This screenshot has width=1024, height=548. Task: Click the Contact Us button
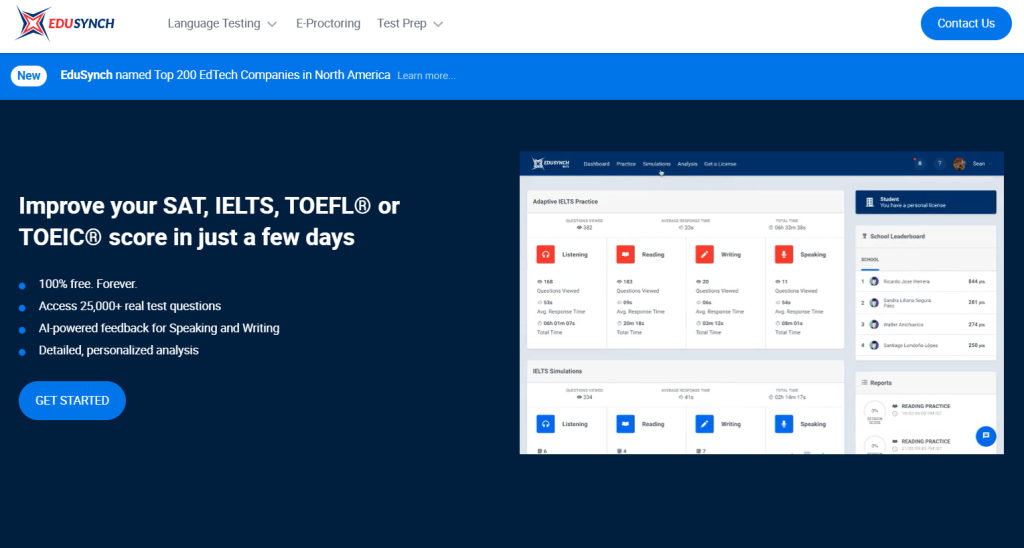966,24
